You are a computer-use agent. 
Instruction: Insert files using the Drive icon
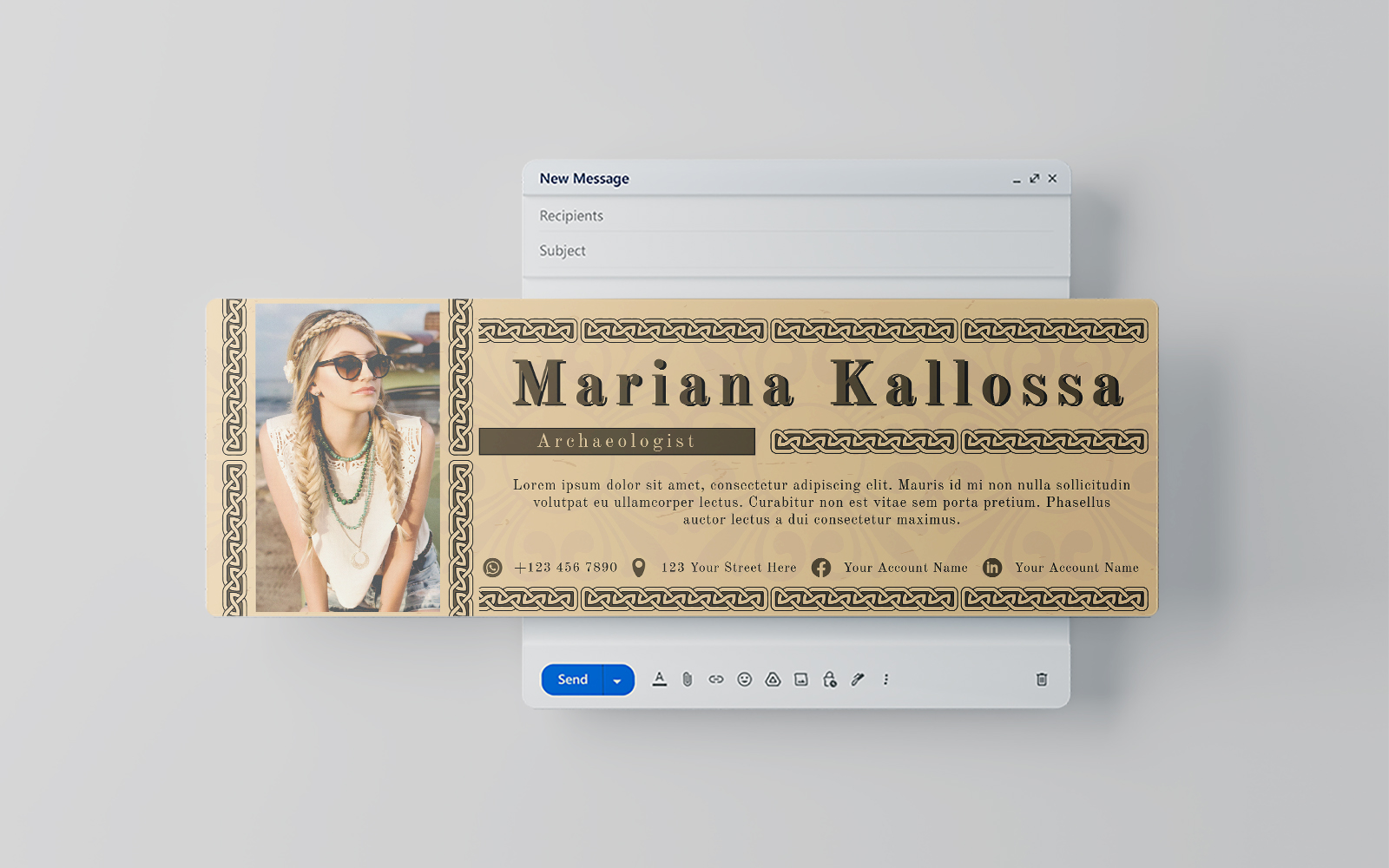click(773, 680)
